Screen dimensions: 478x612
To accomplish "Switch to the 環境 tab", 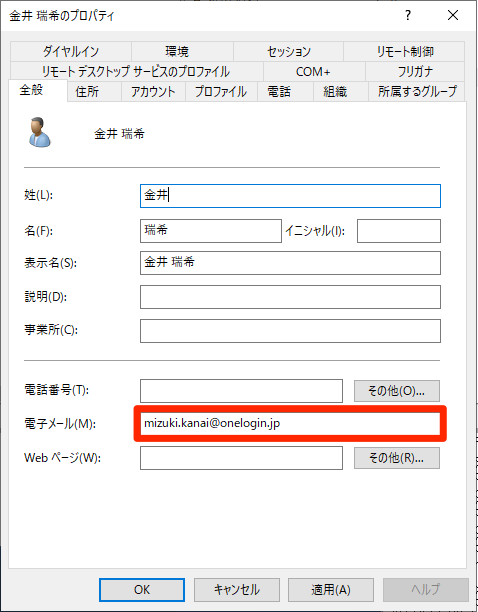I will pyautogui.click(x=182, y=51).
